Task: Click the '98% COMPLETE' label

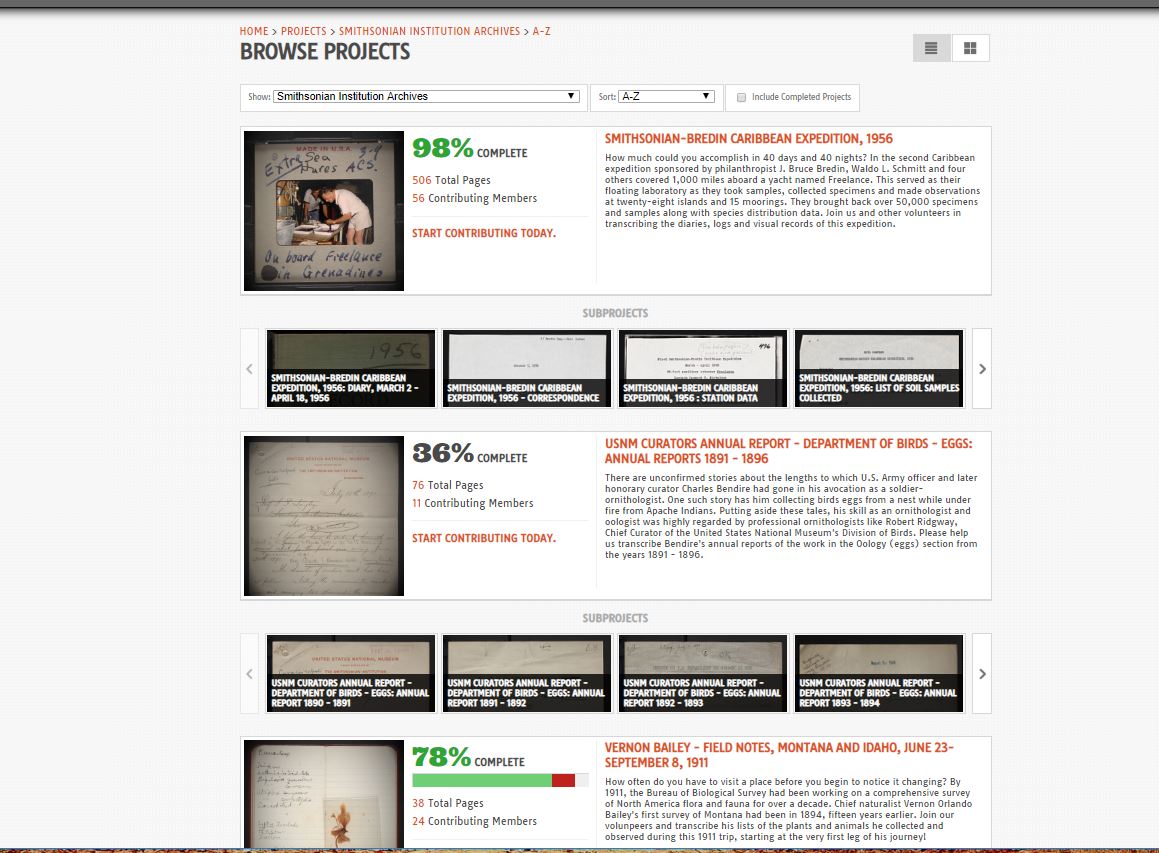Action: pos(470,149)
